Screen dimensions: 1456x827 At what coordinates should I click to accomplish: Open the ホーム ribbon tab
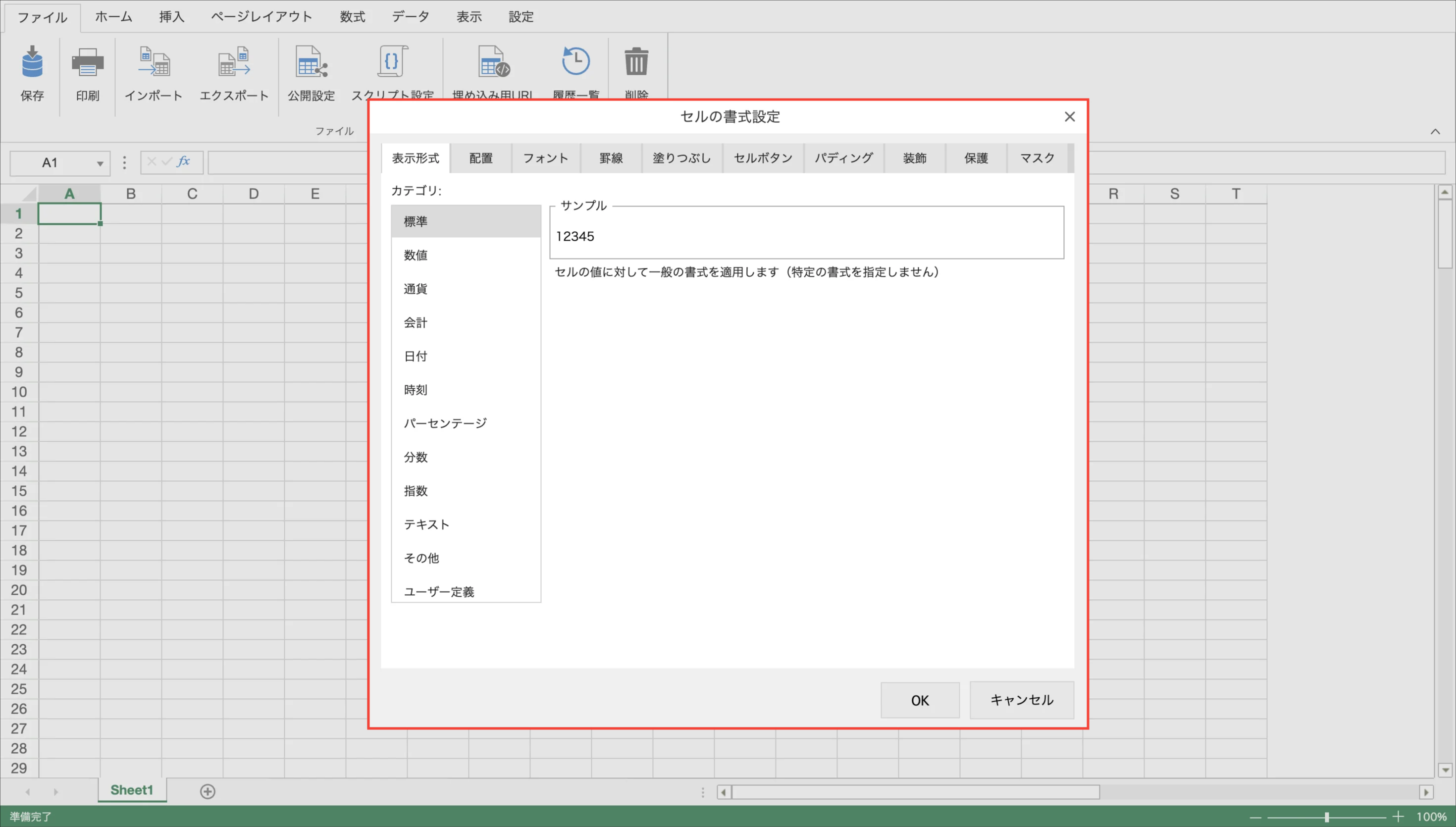point(113,17)
